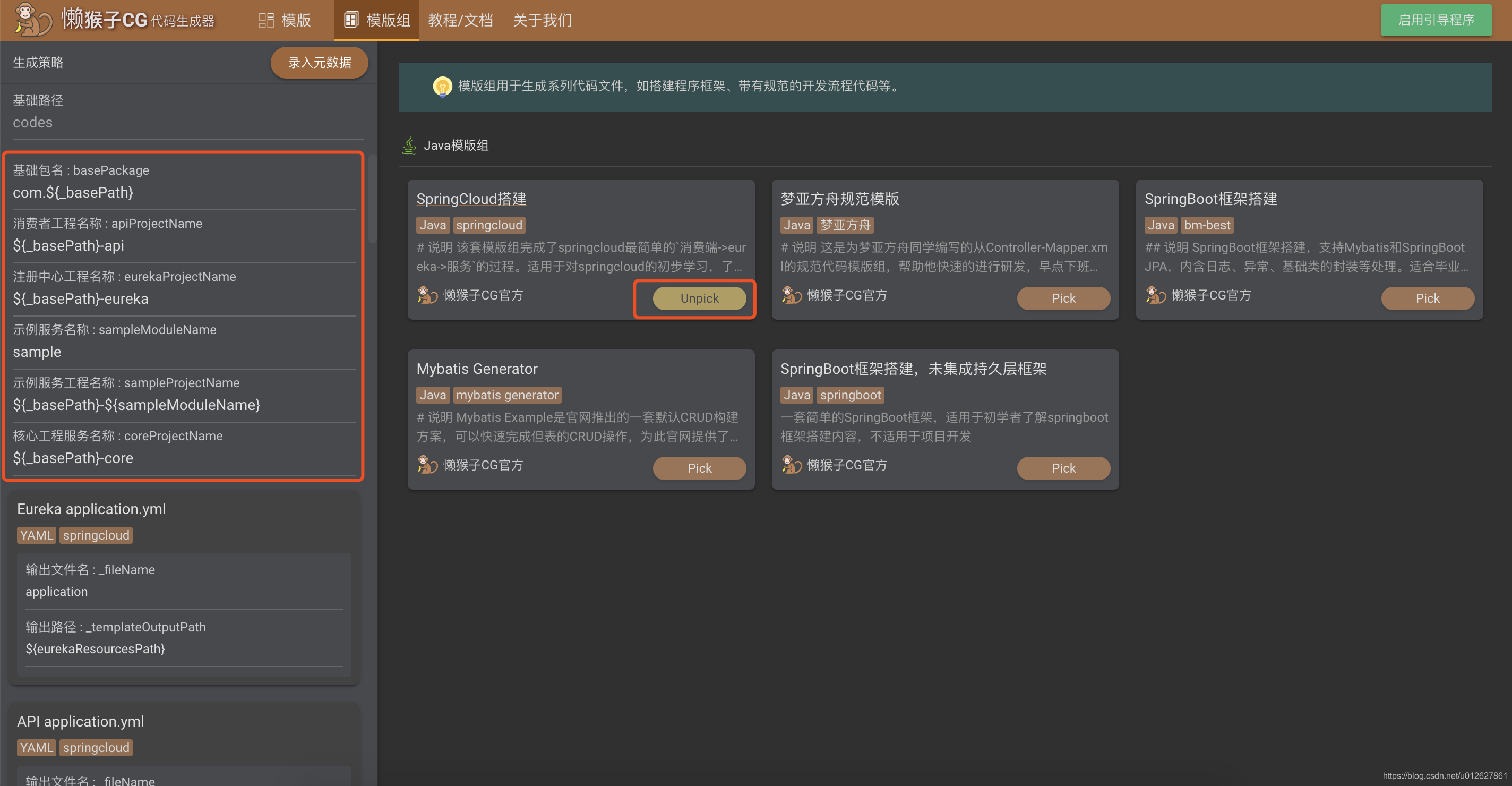Pick the Mybatis Generator template group
The width and height of the screenshot is (1512, 786).
(699, 468)
